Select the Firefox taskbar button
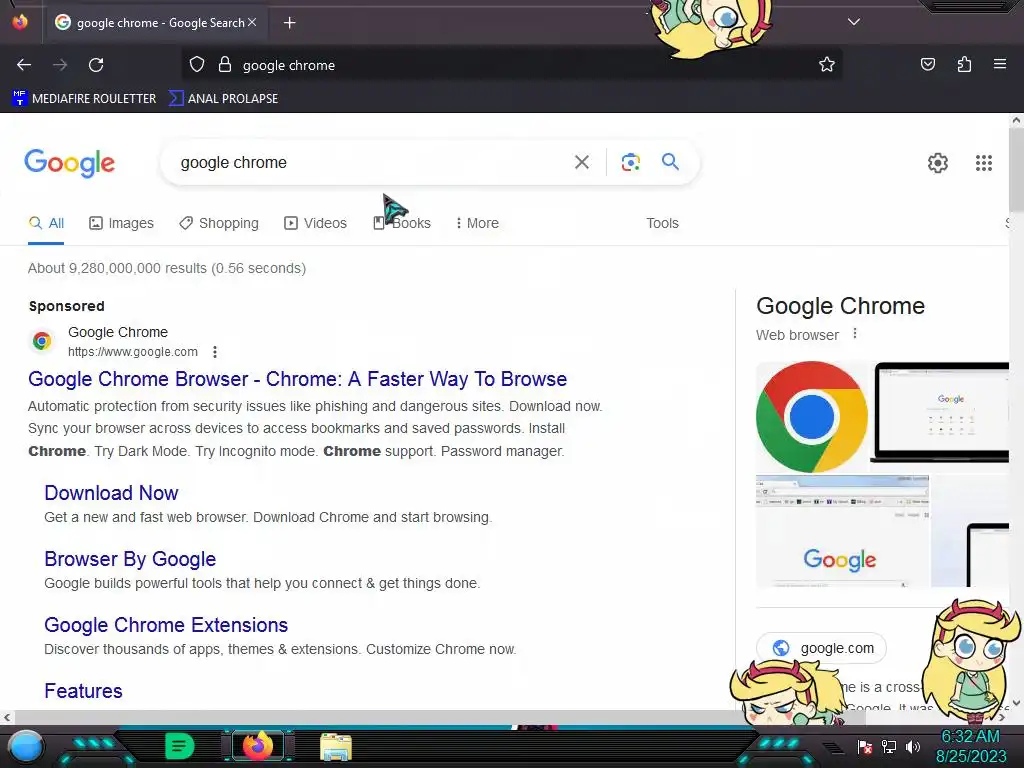 [257, 745]
